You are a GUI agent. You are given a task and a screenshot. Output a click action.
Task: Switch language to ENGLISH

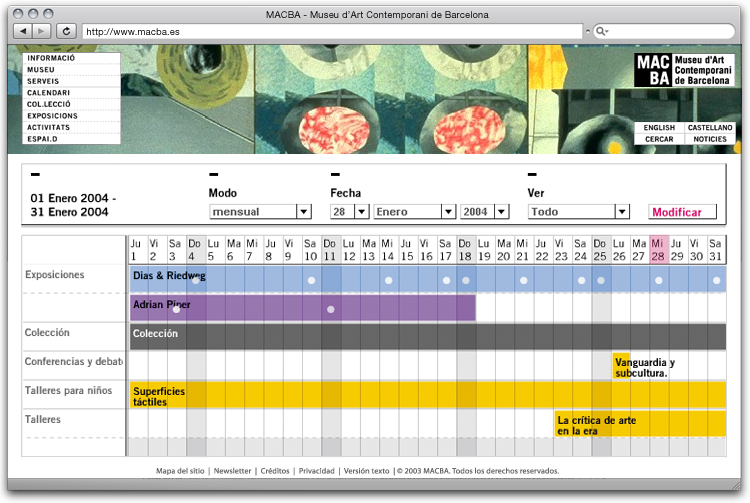point(659,128)
